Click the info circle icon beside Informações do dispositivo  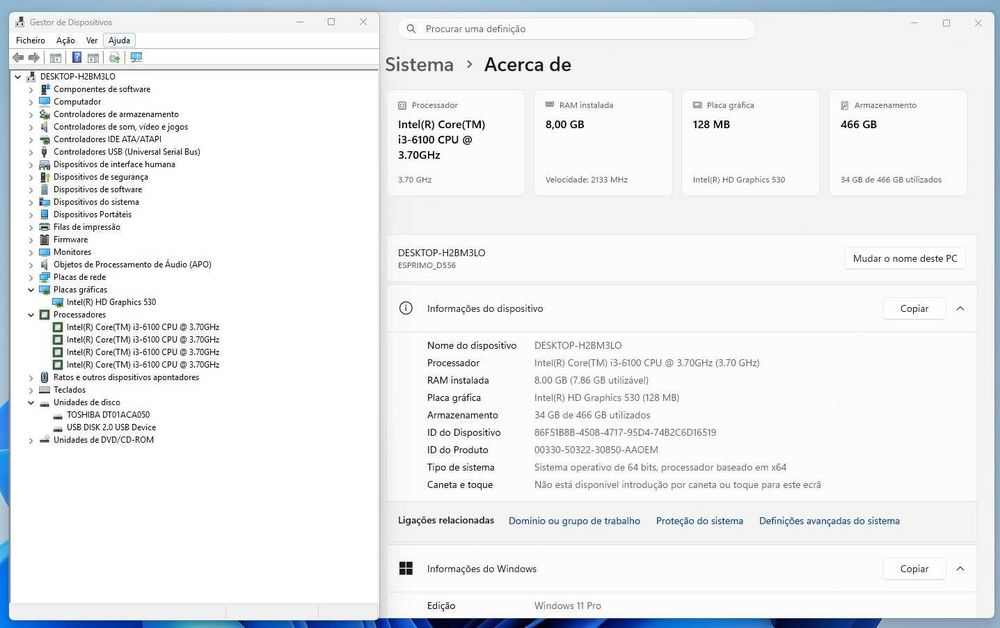(406, 309)
